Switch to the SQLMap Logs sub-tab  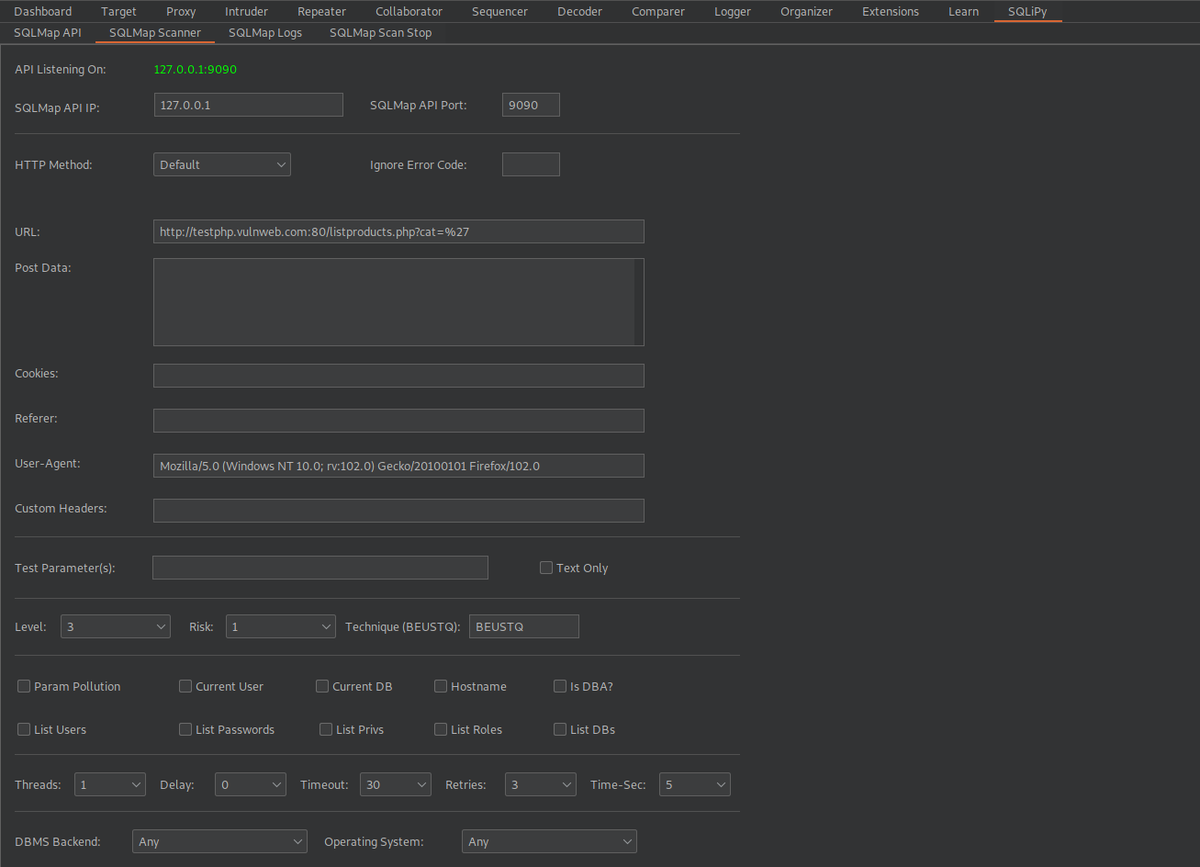(265, 33)
